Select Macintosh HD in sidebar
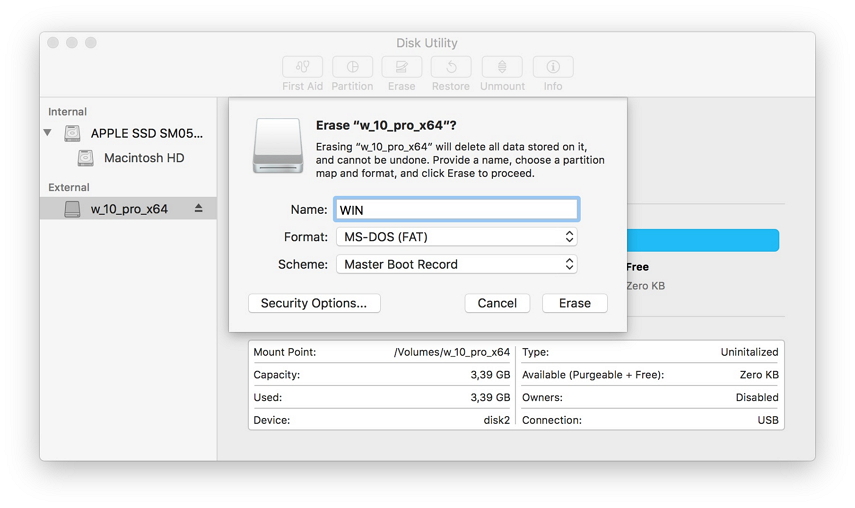Screen dimensions: 855x508 (129, 158)
